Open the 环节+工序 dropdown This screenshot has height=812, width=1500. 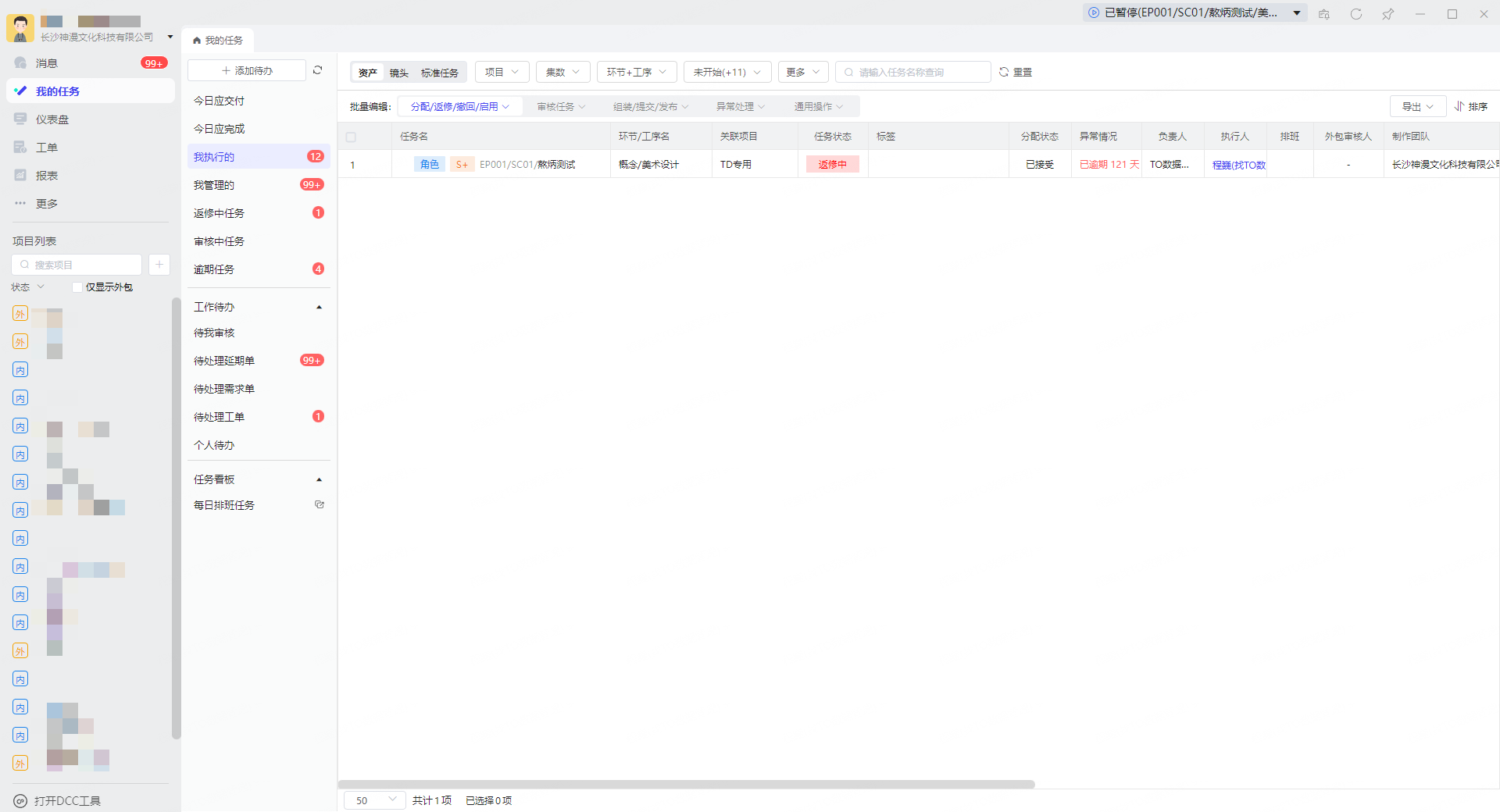tap(636, 72)
